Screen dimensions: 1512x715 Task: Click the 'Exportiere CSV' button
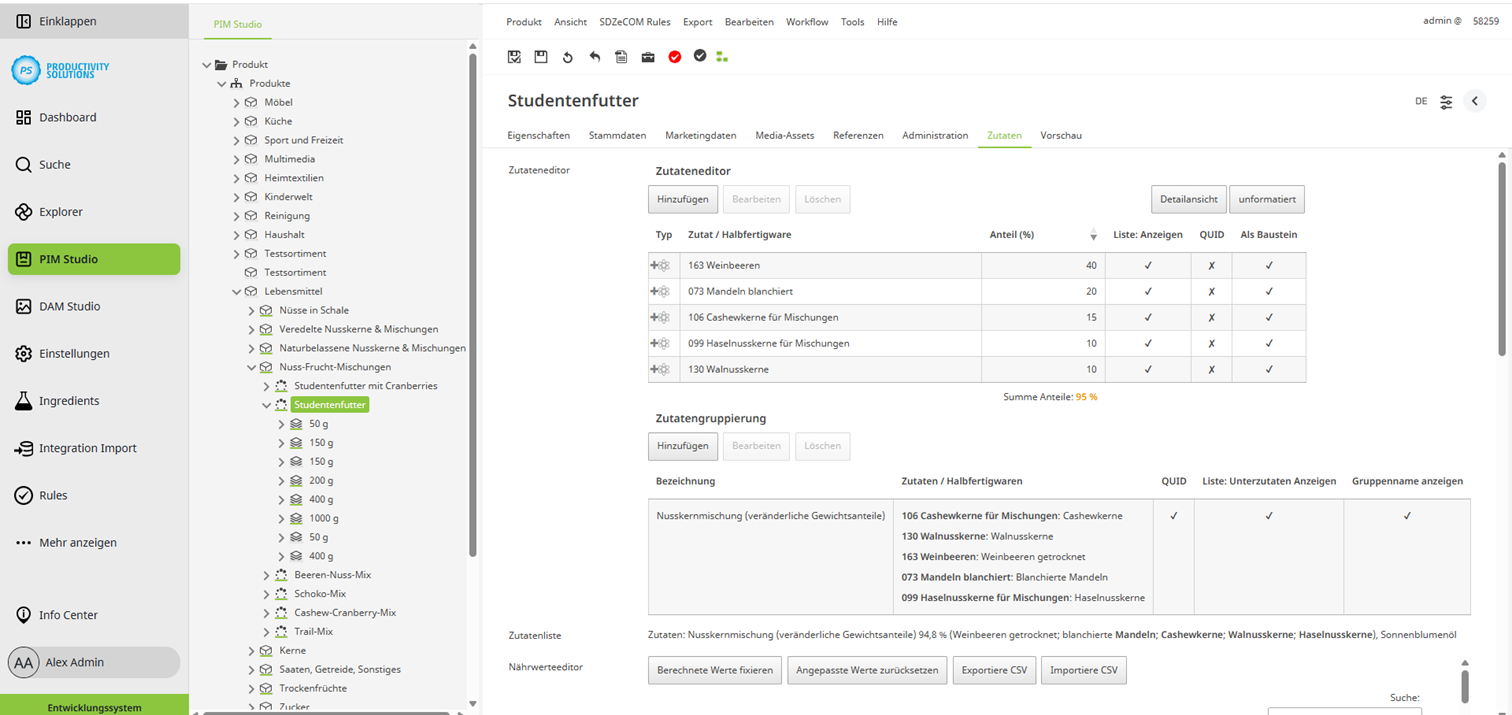pyautogui.click(x=994, y=670)
